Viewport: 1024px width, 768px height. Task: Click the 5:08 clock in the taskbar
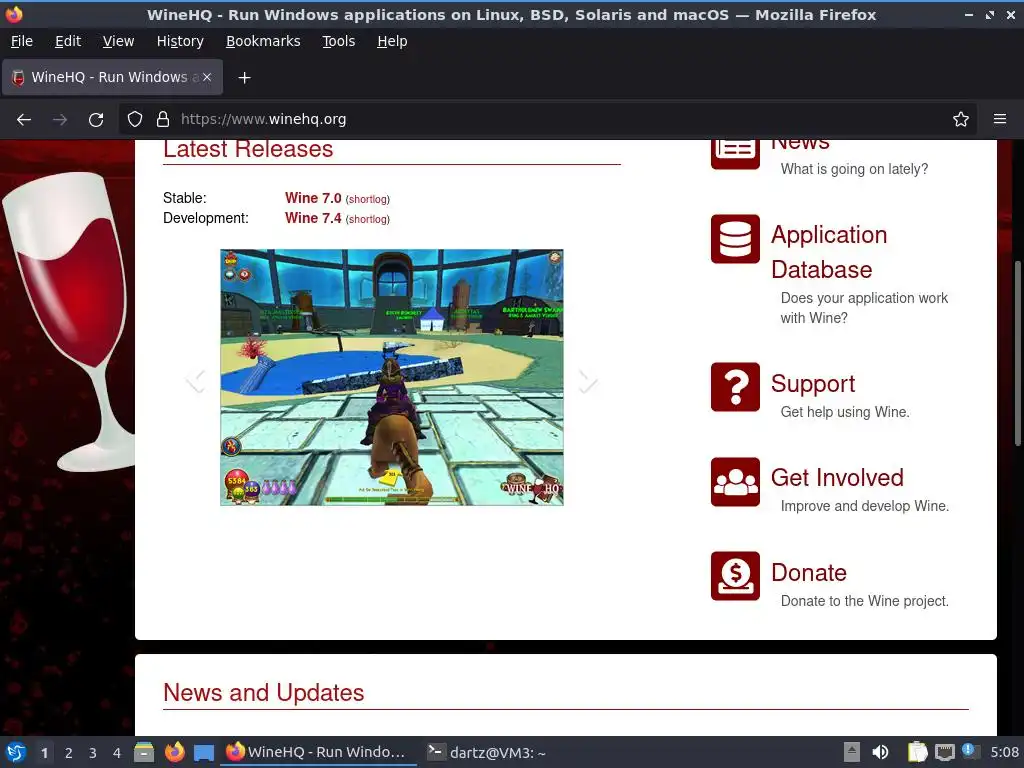(x=1004, y=752)
